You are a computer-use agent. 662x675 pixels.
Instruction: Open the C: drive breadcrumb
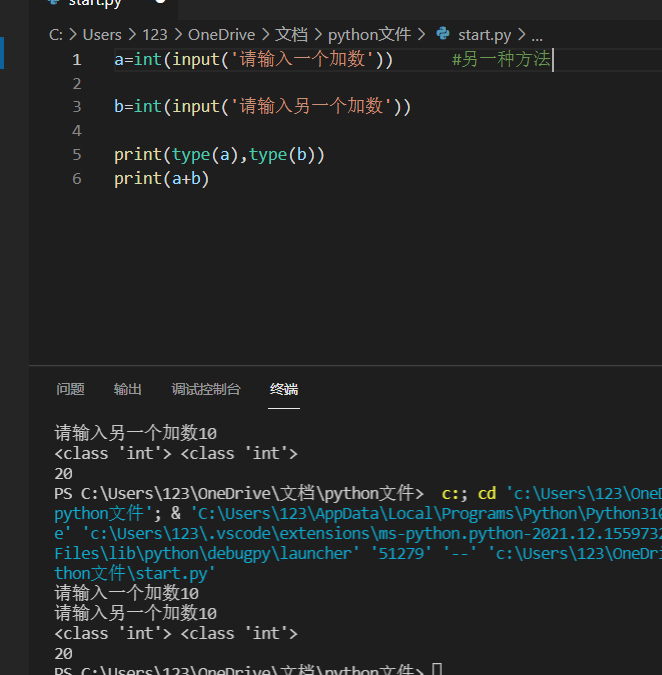click(55, 34)
